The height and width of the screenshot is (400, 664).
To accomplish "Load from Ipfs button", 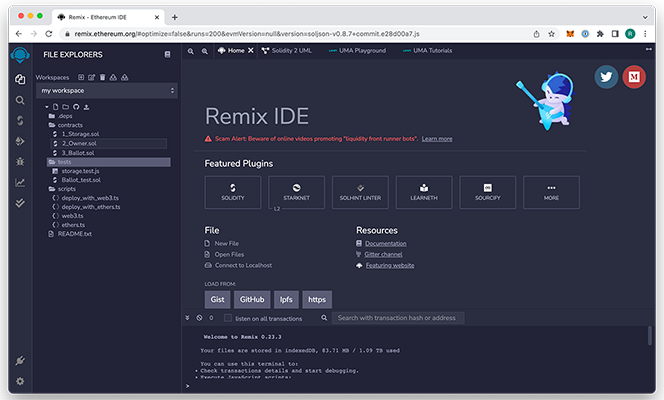I will tap(286, 300).
